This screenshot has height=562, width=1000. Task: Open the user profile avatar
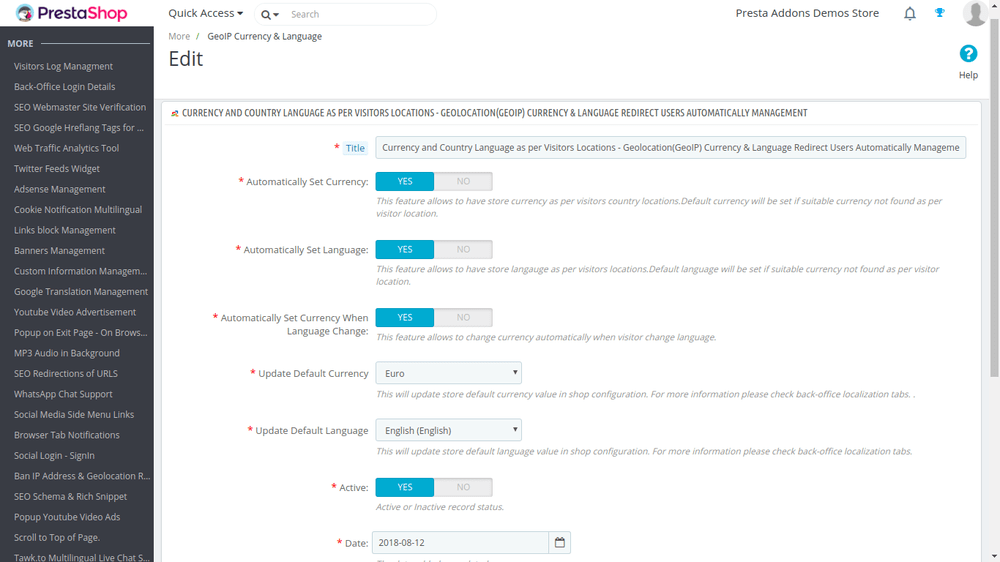pos(974,13)
